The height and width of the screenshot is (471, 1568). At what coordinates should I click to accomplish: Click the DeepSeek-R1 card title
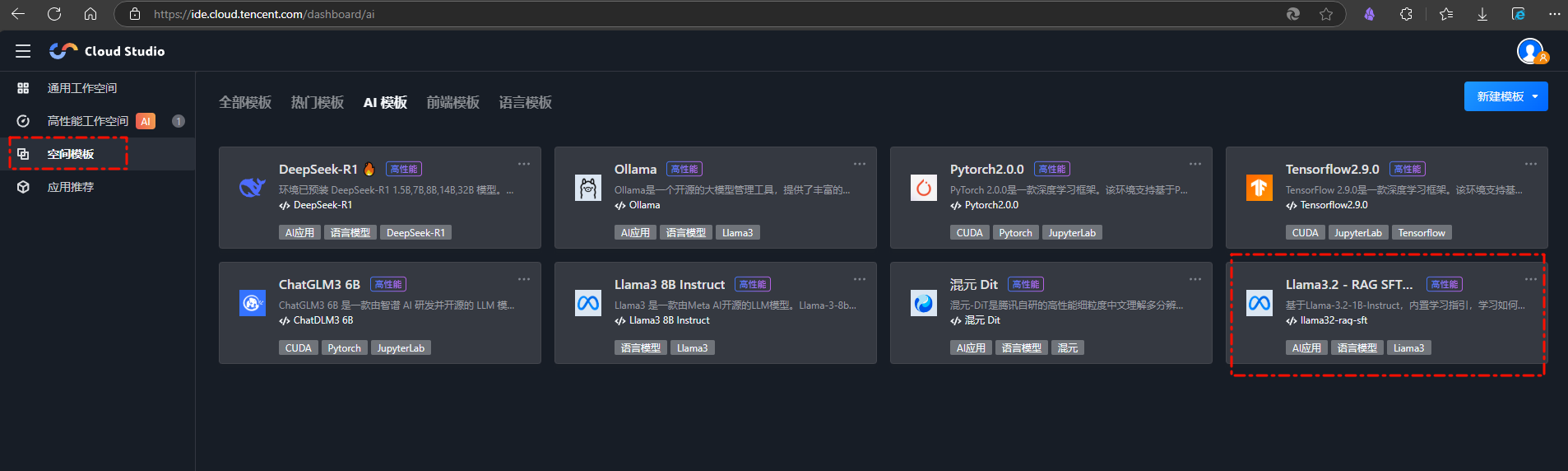318,169
